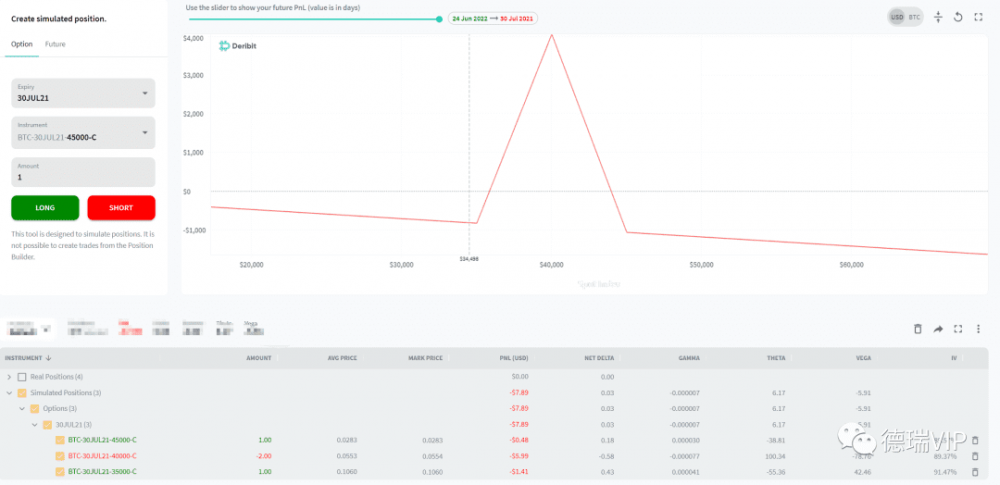Switch to the Future tab
The height and width of the screenshot is (485, 1000).
pos(55,44)
